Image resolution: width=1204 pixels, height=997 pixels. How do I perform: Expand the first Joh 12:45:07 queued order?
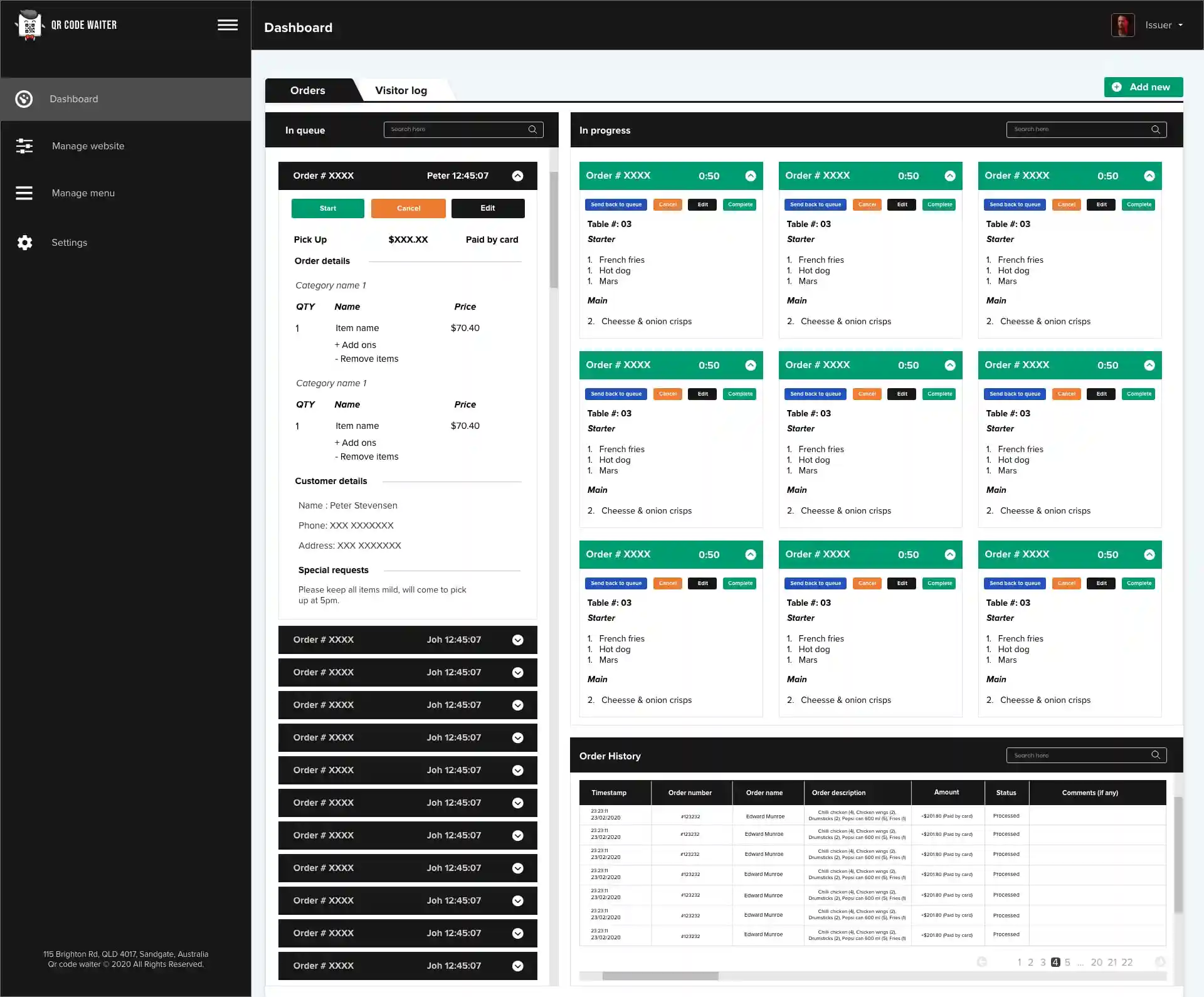pos(517,640)
